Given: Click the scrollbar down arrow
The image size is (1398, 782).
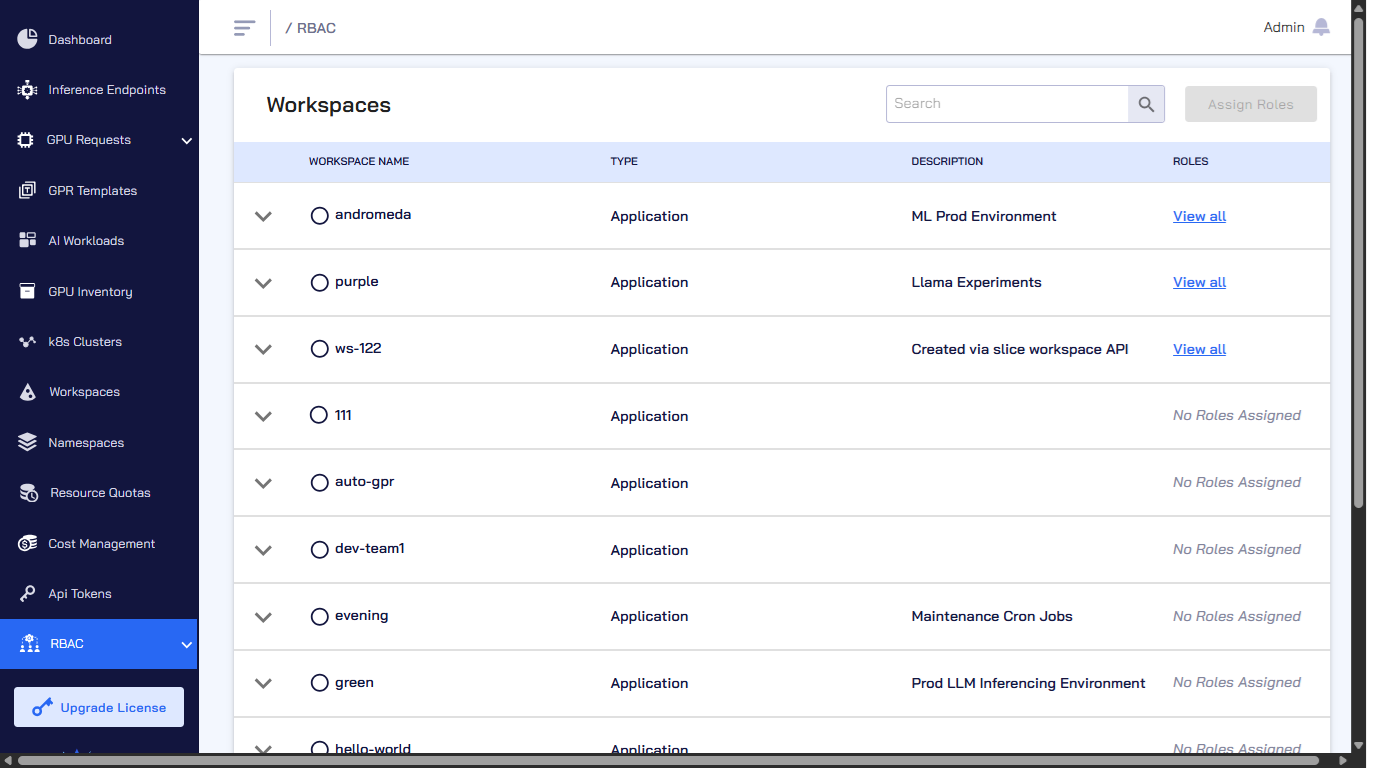Looking at the screenshot, I should (1358, 745).
